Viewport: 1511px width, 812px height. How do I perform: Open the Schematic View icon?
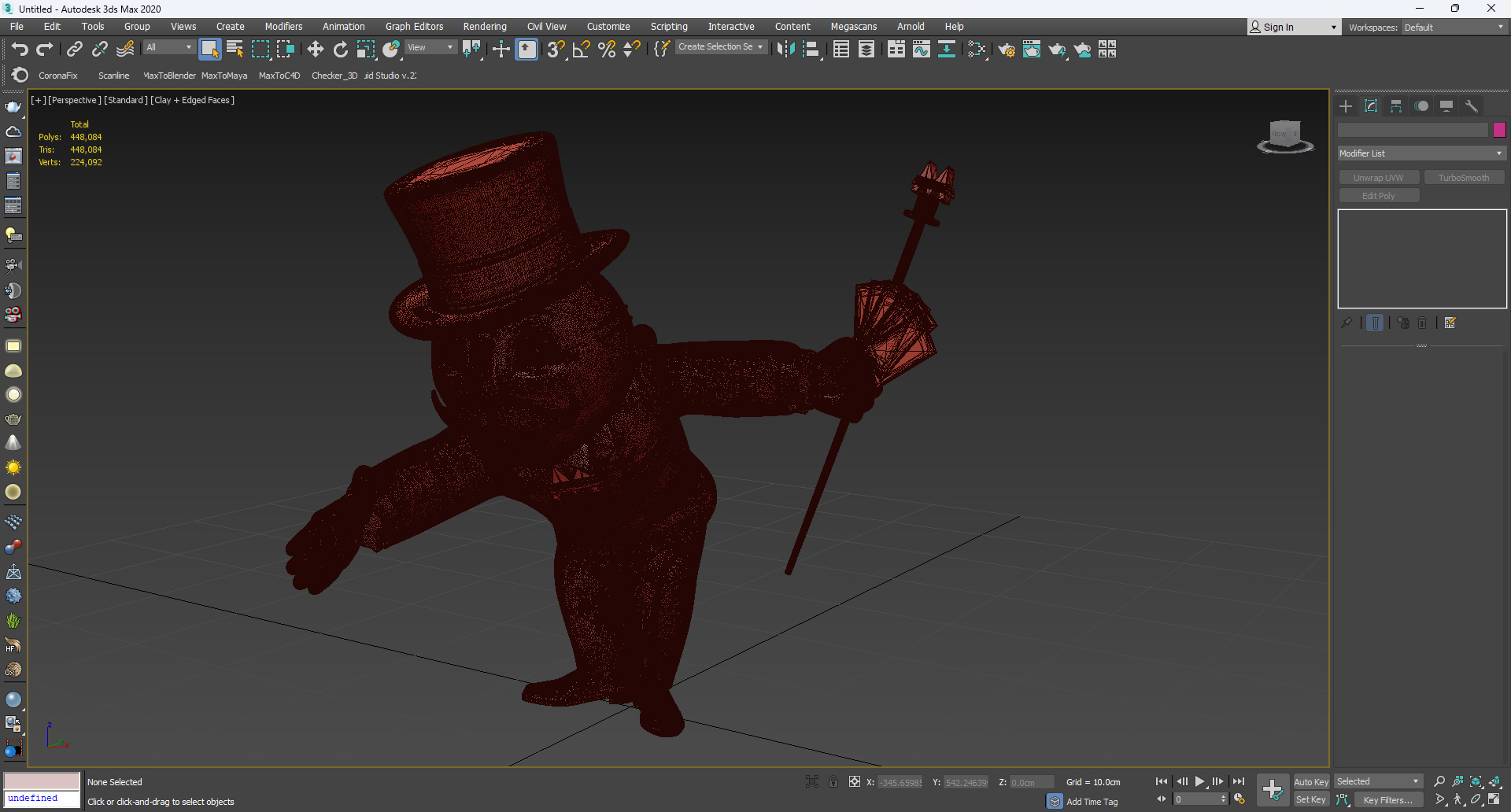coord(947,50)
